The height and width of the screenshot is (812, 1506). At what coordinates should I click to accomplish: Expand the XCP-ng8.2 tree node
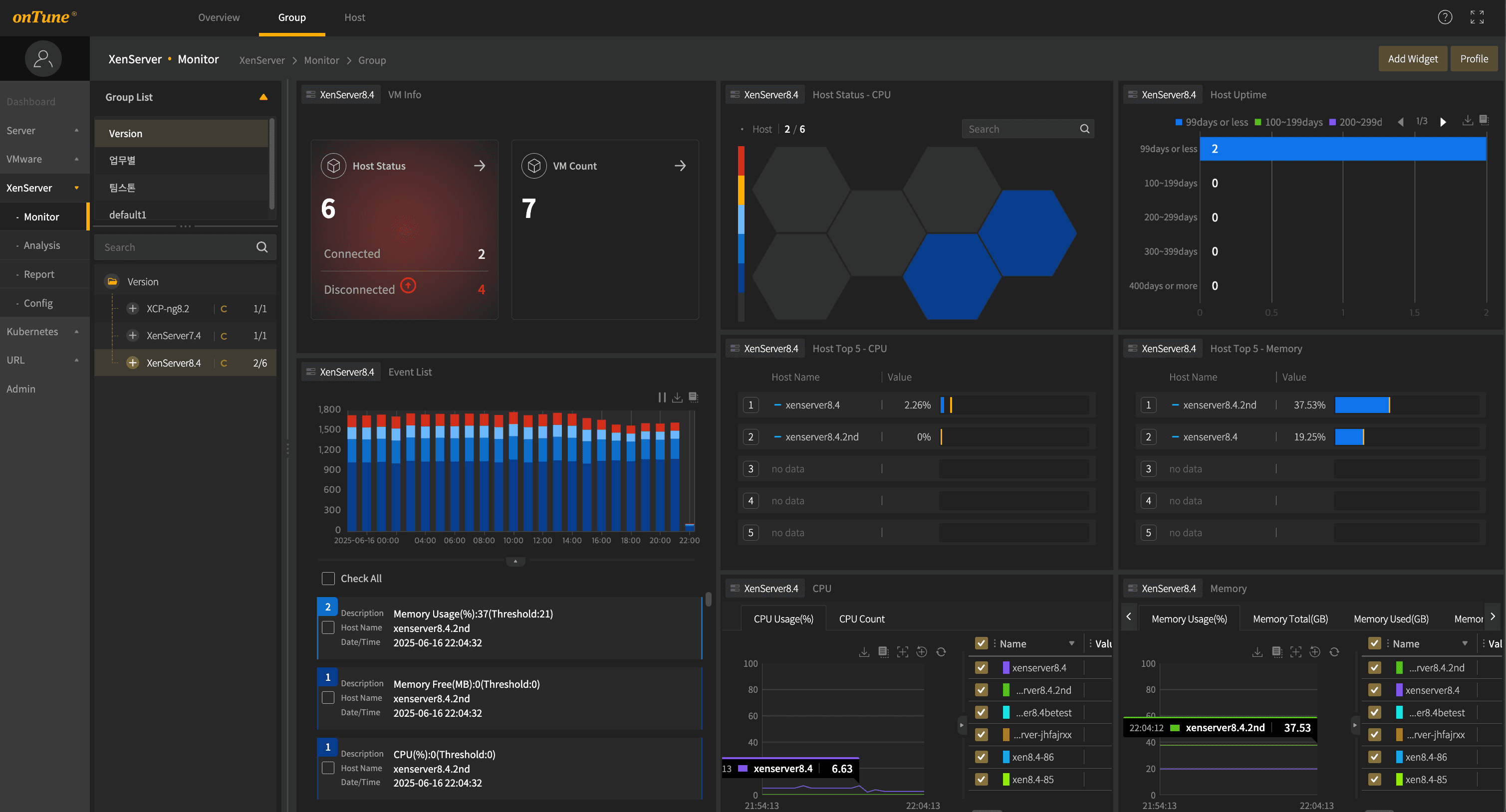pos(133,308)
